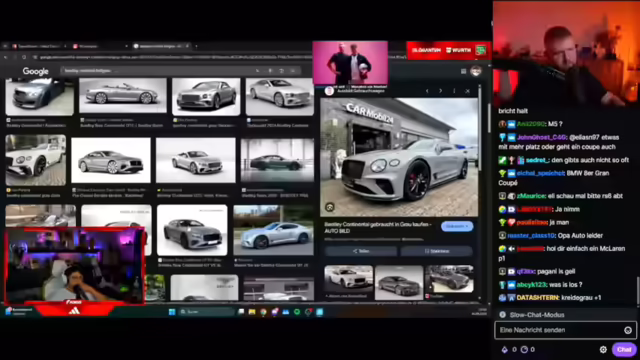Switch to the first browser tab
The image size is (640, 360).
click(x=39, y=46)
